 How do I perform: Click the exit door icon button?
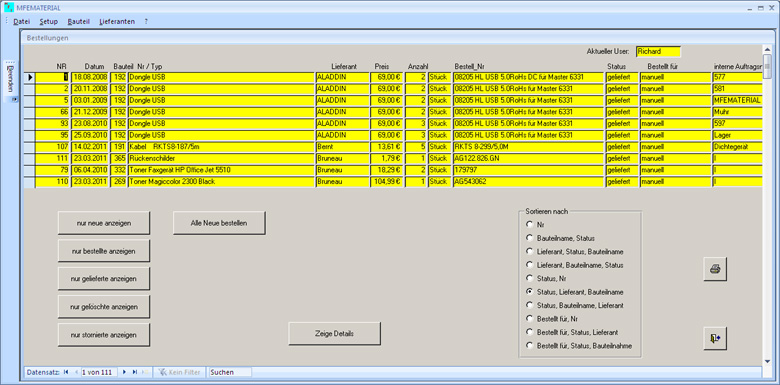pyautogui.click(x=715, y=338)
